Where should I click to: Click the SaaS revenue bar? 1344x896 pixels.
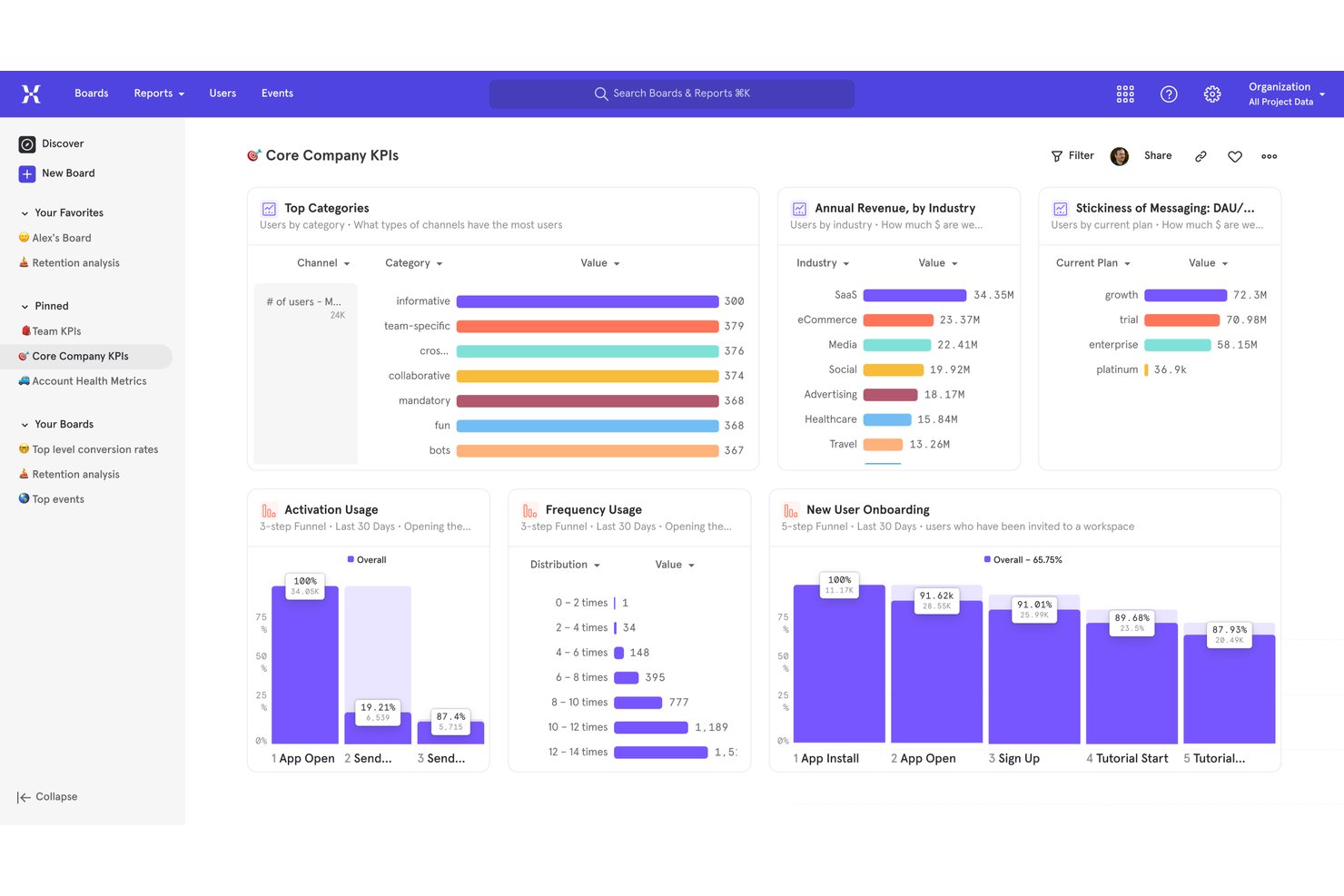(x=914, y=295)
